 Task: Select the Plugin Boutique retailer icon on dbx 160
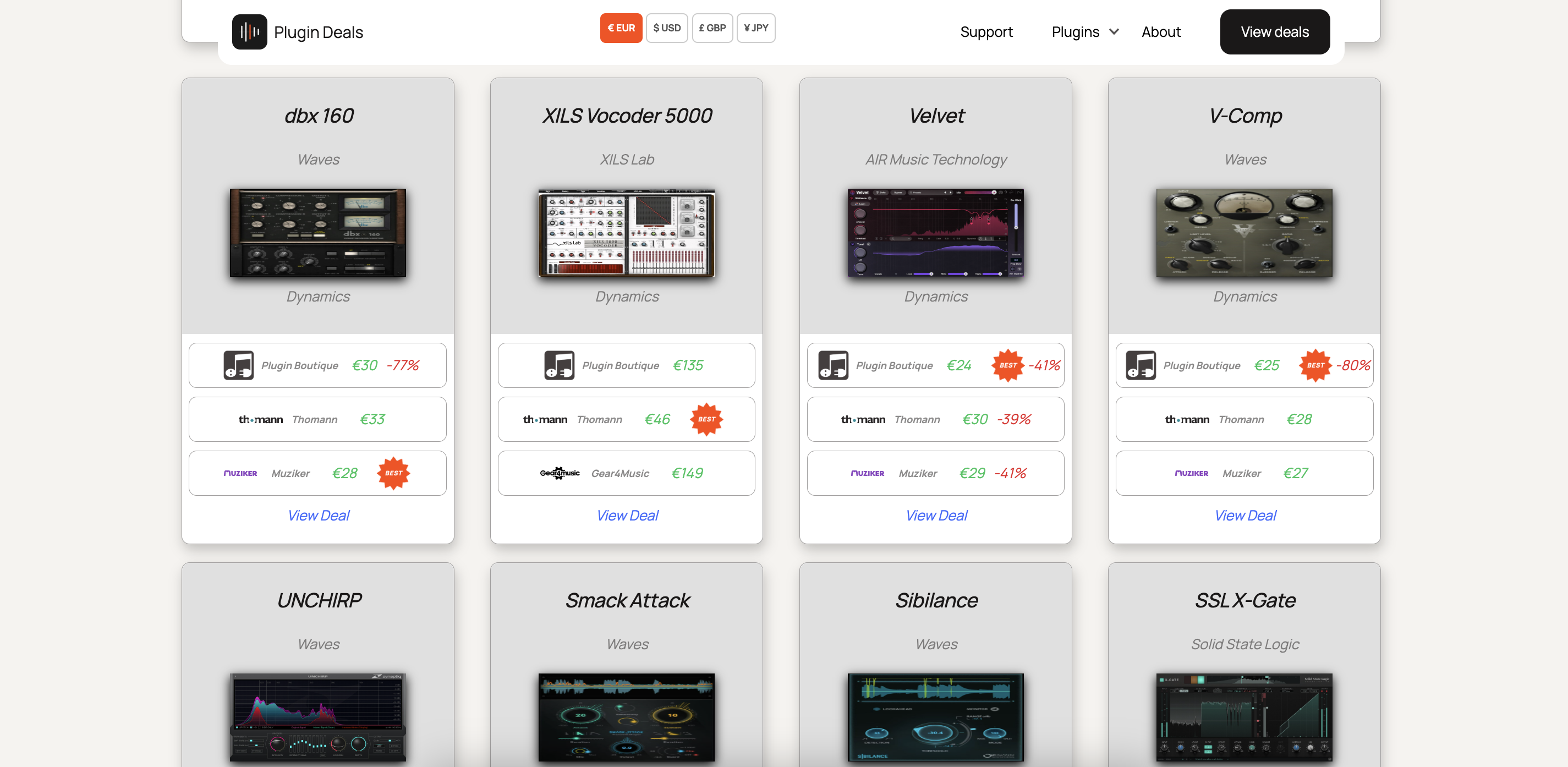[239, 365]
